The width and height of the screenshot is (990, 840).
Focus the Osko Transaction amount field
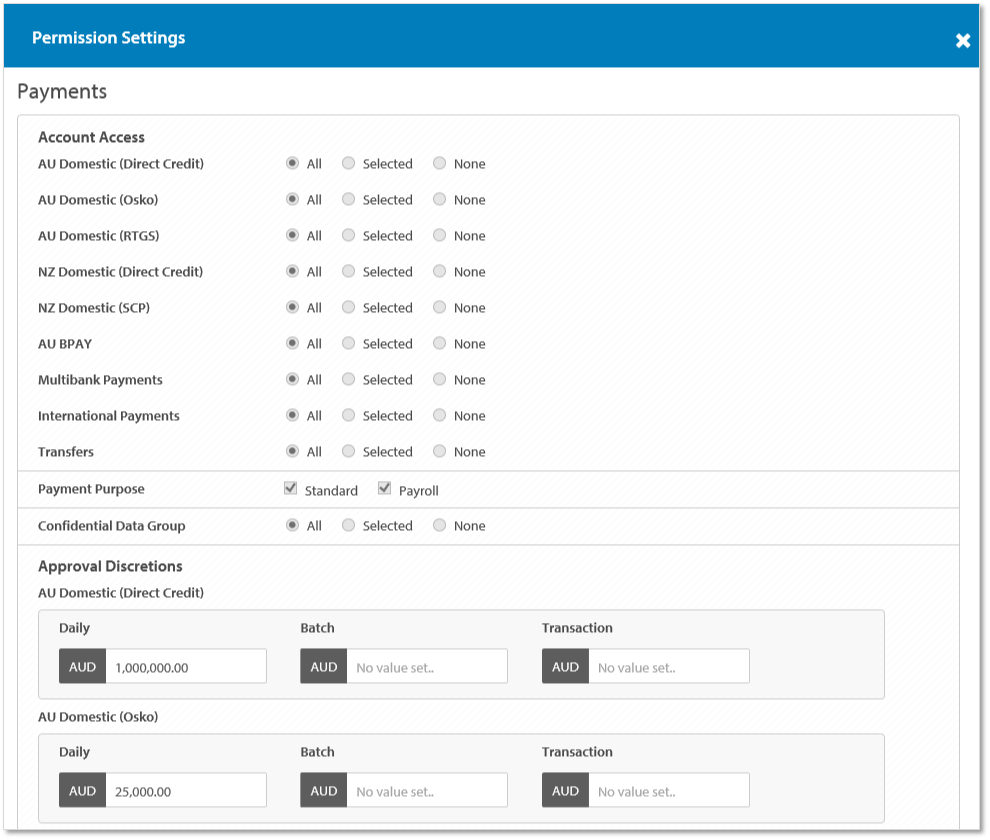[x=668, y=791]
